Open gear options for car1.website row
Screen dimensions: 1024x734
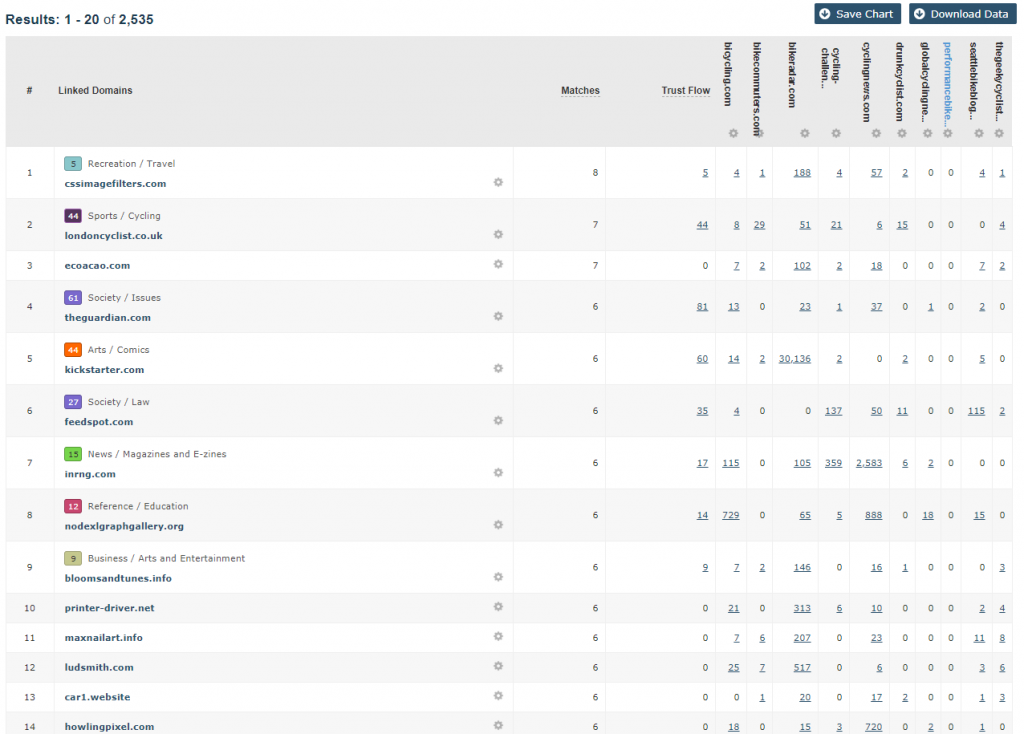[498, 695]
